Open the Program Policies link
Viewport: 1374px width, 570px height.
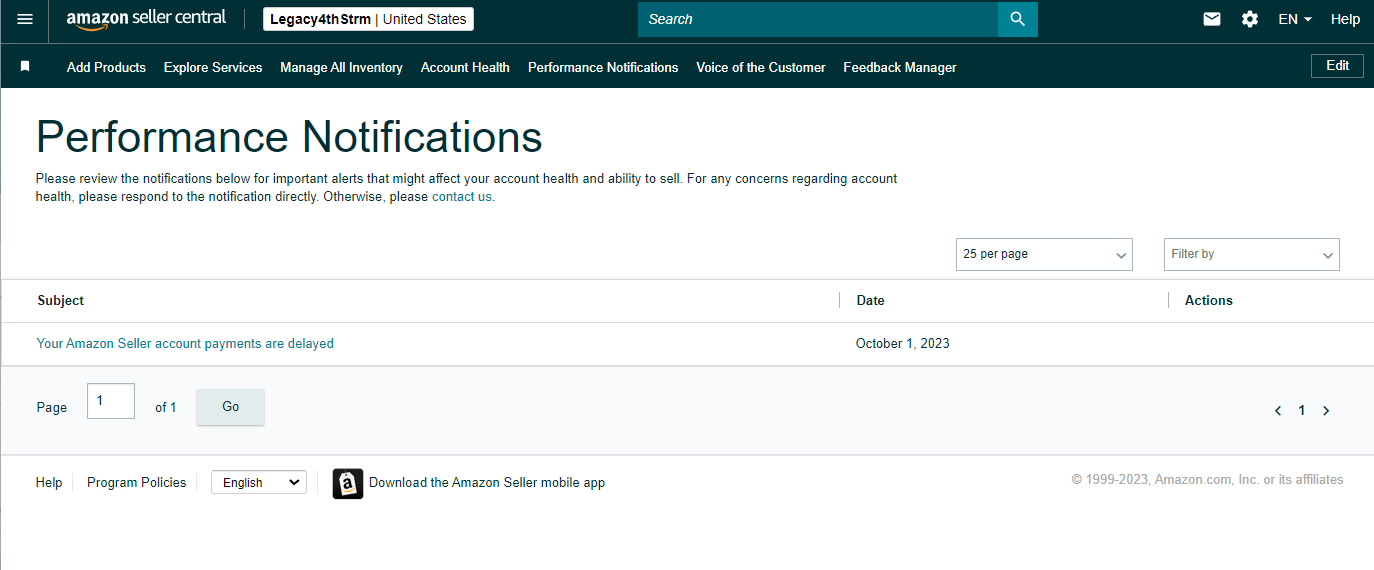coord(136,482)
